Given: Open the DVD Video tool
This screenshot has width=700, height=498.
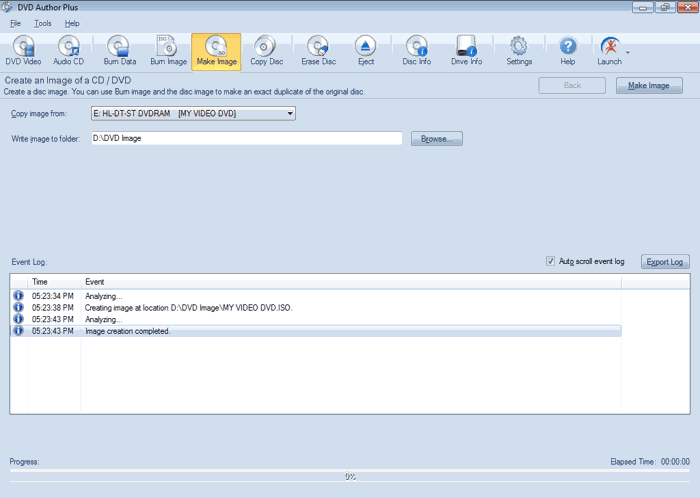Looking at the screenshot, I should coord(23,50).
